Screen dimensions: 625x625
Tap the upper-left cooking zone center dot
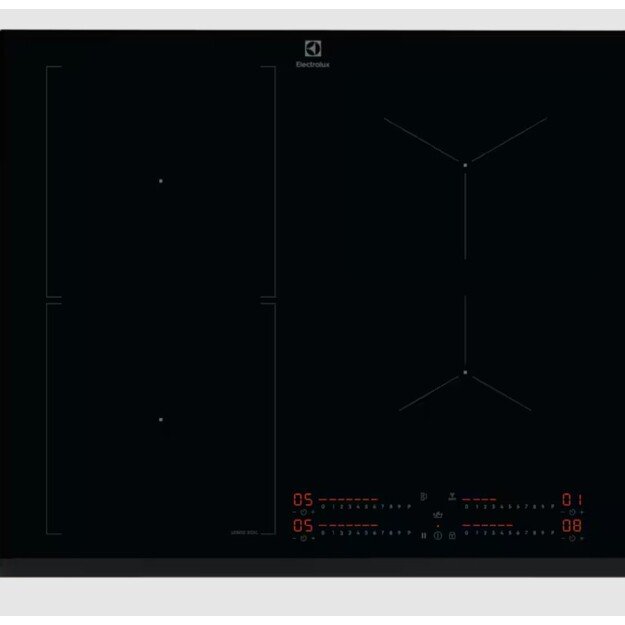[160, 181]
